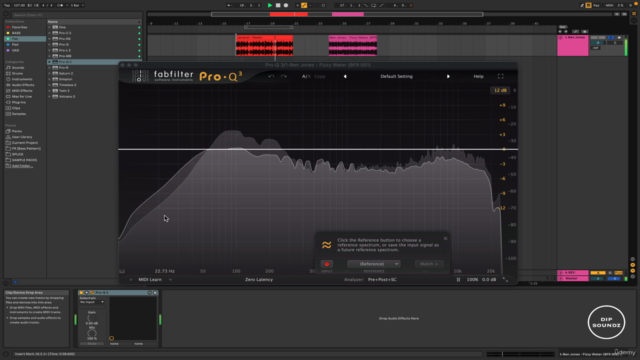
Task: Go to previous preset in Pro-Q 3
Action: 345,76
